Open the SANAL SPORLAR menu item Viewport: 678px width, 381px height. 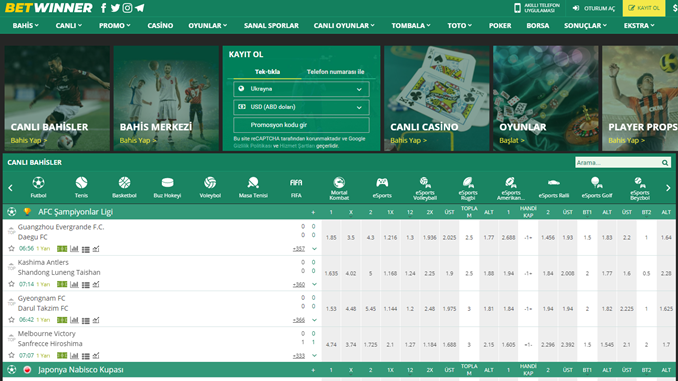pyautogui.click(x=271, y=26)
